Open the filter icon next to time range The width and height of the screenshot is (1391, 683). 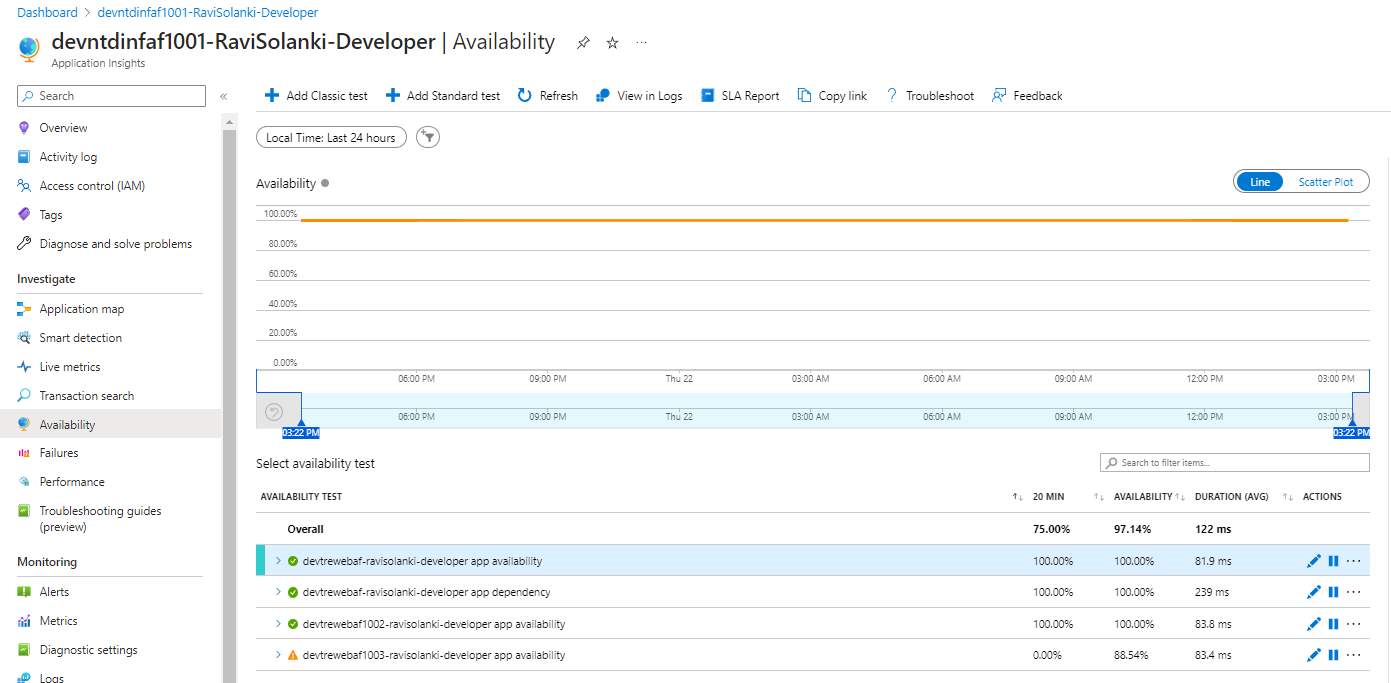427,136
